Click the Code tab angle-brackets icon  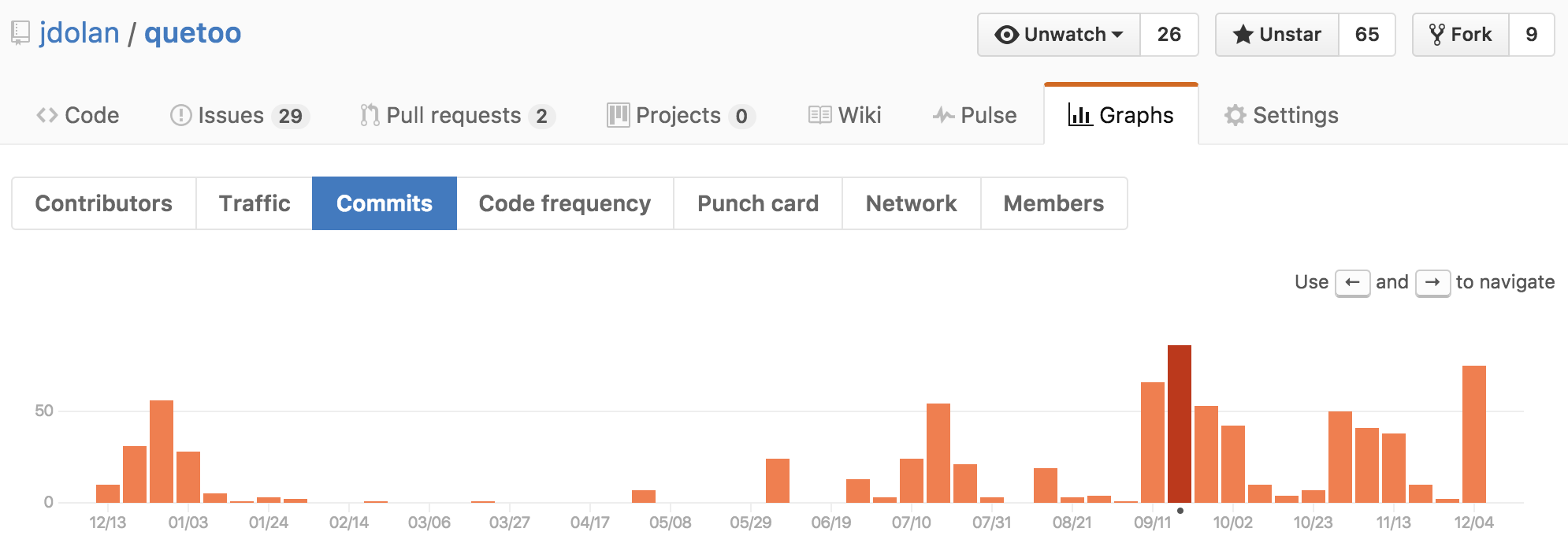coord(46,115)
